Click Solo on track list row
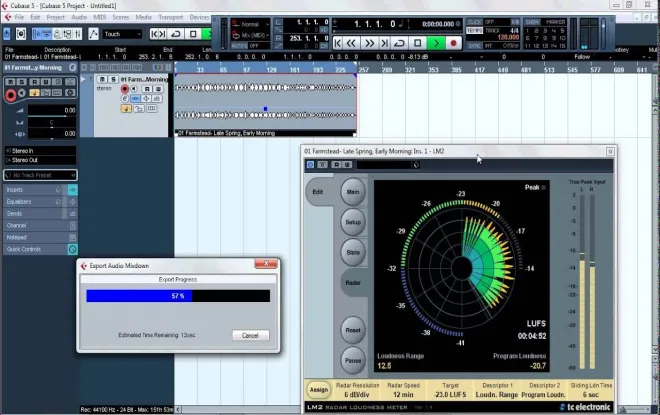This screenshot has width=660, height=415. (113, 79)
